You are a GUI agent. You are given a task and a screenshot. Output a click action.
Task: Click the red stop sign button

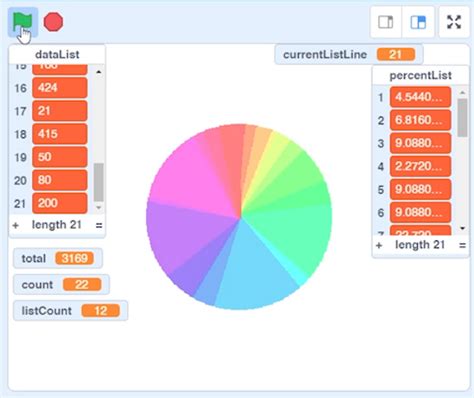click(x=53, y=22)
